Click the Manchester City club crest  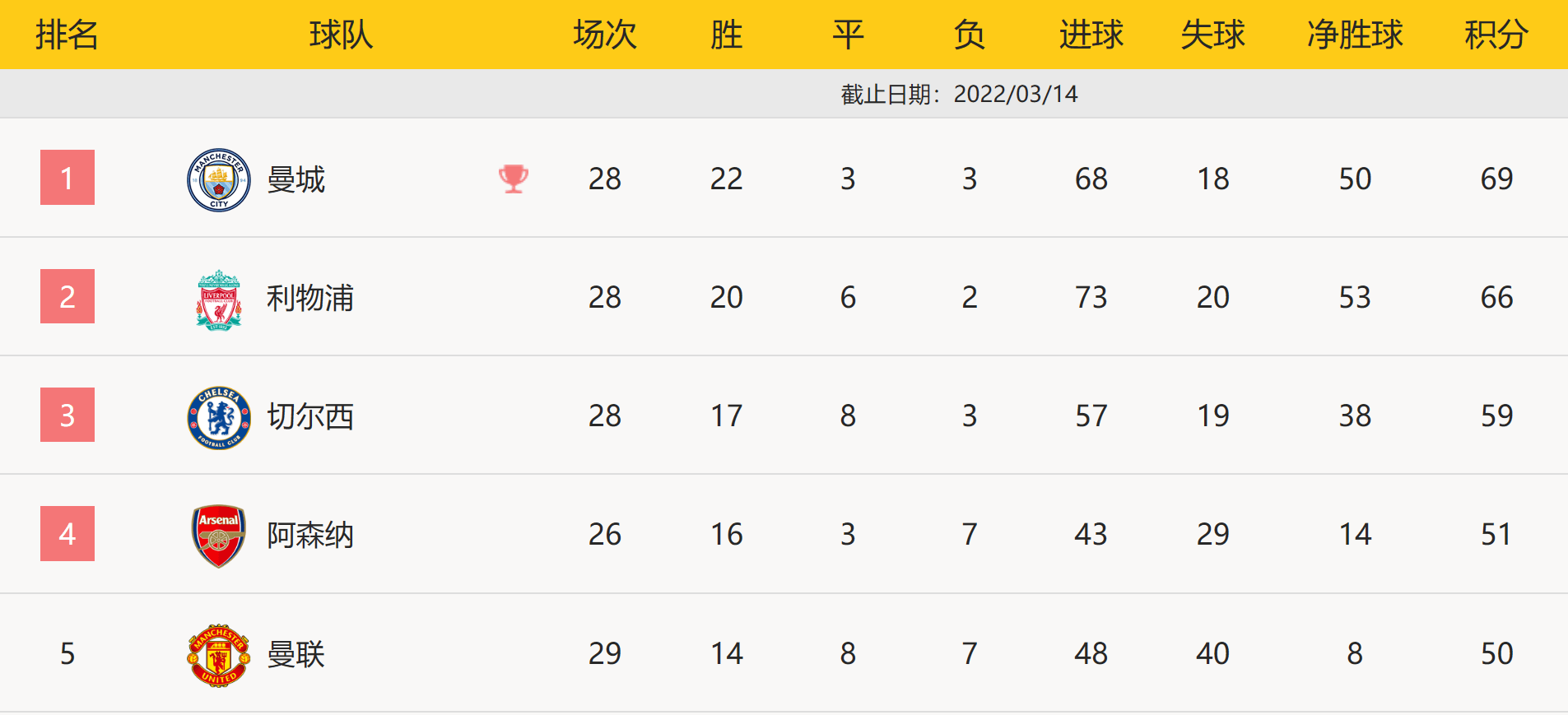click(x=218, y=179)
